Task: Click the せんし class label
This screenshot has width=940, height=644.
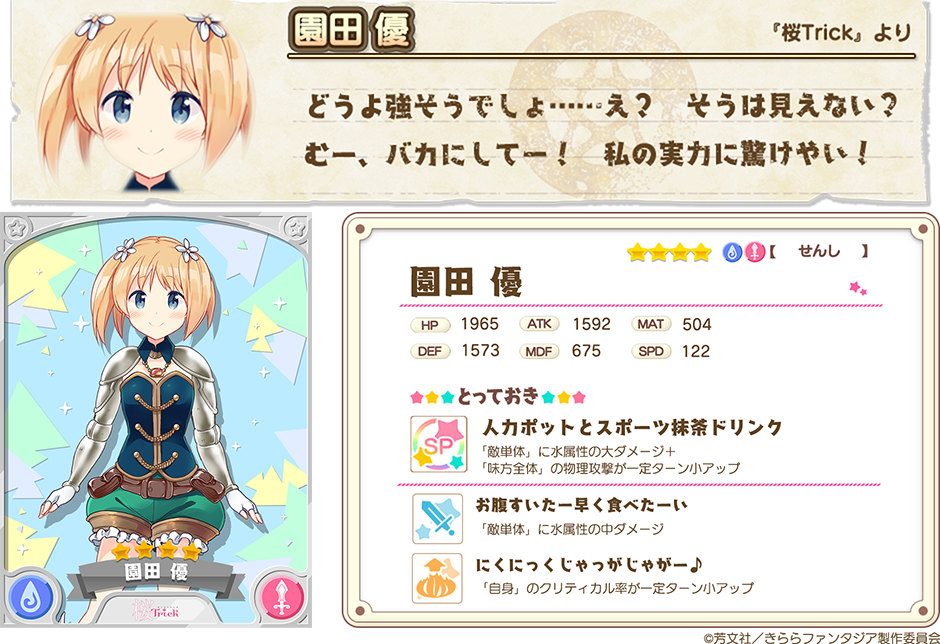Action: point(819,251)
